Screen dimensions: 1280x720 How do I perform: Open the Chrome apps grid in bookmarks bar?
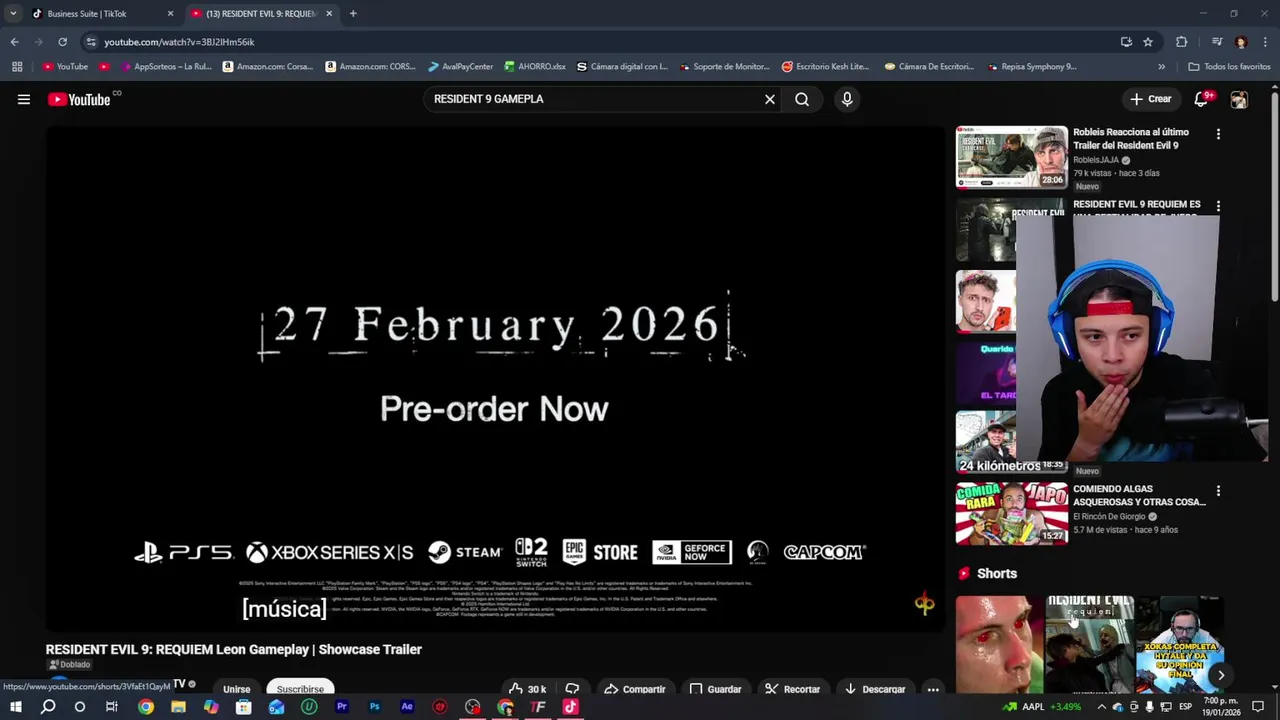pos(17,67)
